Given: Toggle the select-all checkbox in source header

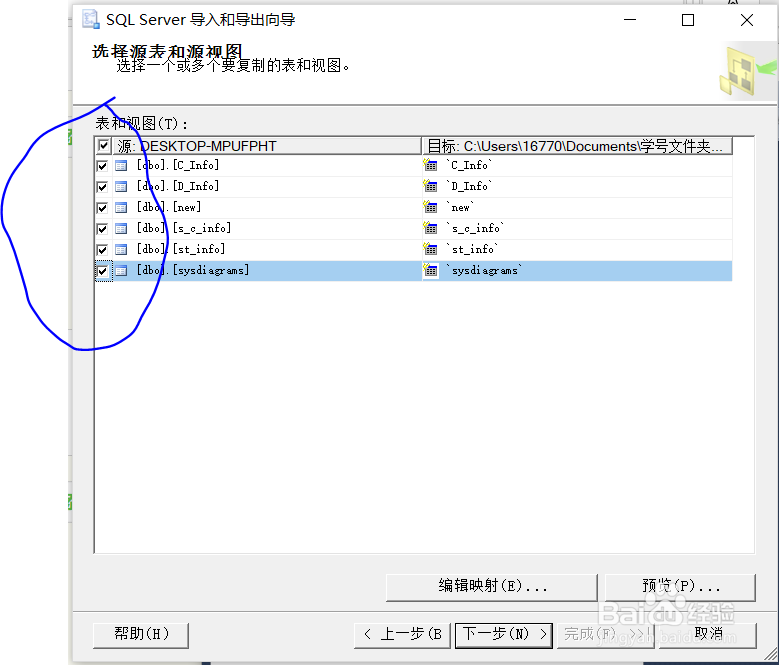Looking at the screenshot, I should pos(103,146).
